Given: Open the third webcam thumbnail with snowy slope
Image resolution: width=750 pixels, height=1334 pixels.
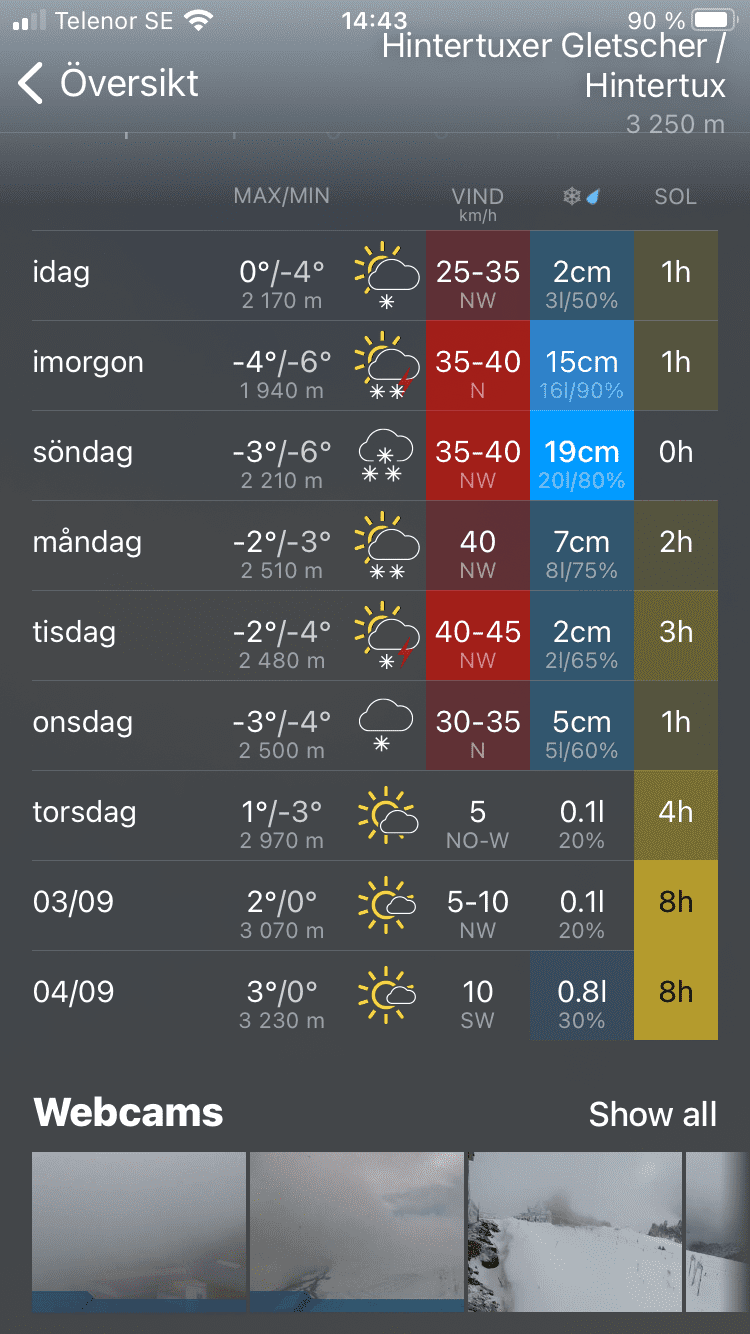Looking at the screenshot, I should 574,1232.
